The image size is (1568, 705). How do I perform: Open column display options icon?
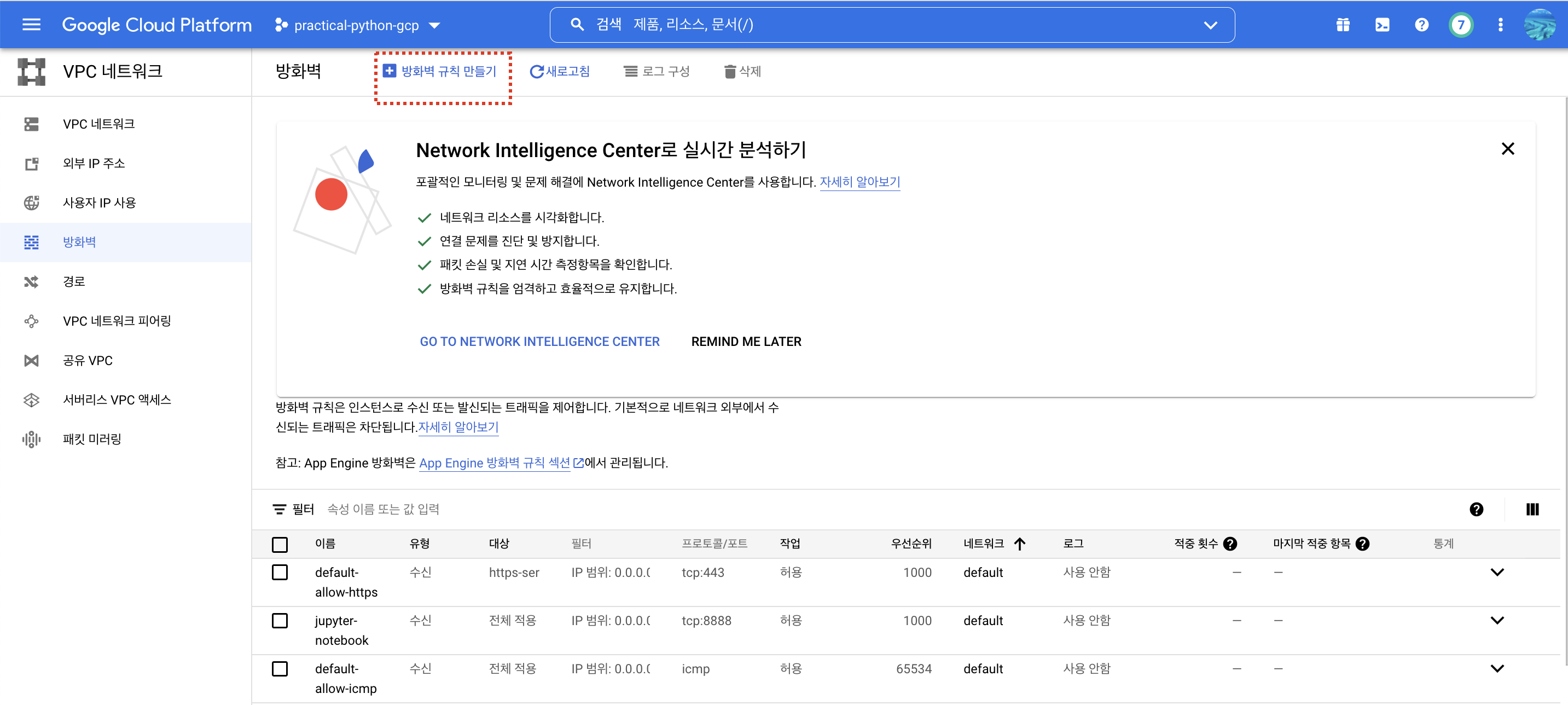click(x=1532, y=509)
